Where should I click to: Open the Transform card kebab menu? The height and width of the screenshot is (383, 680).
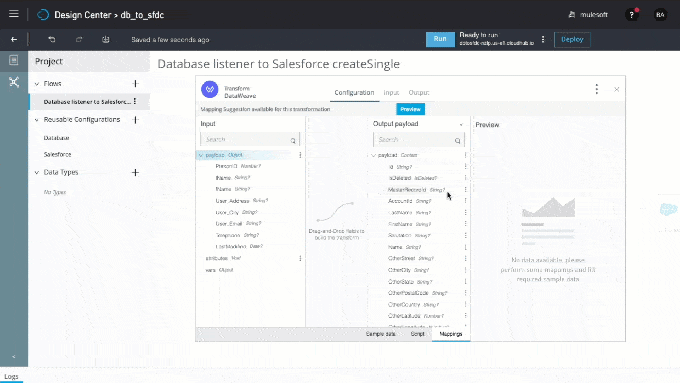tap(597, 89)
